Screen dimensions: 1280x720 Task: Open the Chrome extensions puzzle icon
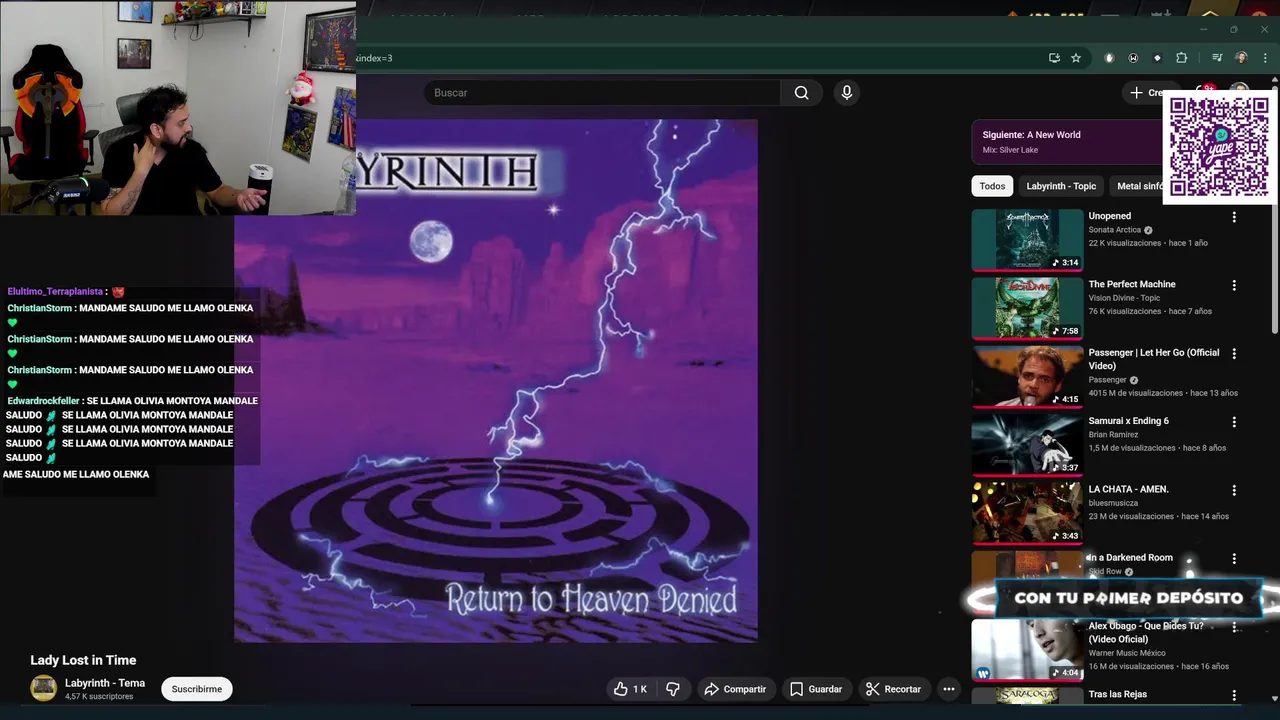pyautogui.click(x=1181, y=58)
